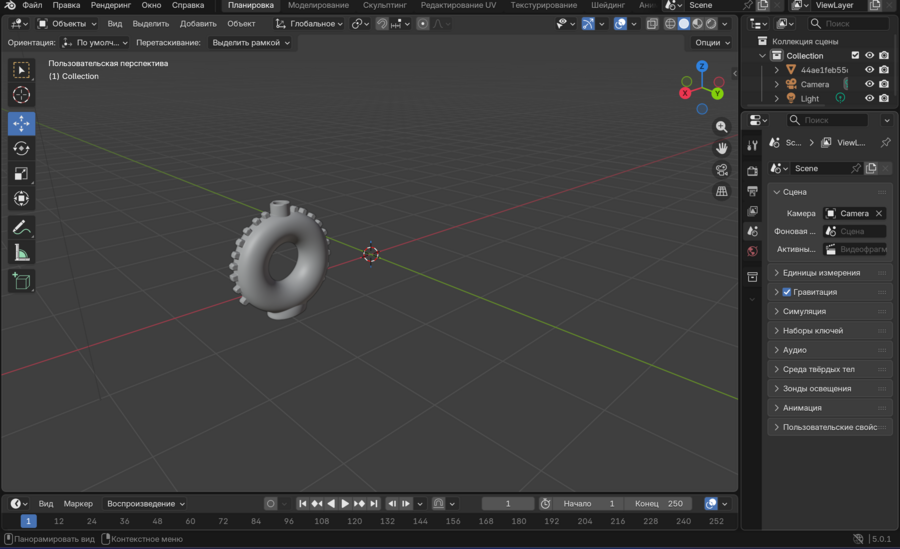This screenshot has height=549, width=900.
Task: Expand the Единицы измерения panel
Action: click(x=821, y=273)
